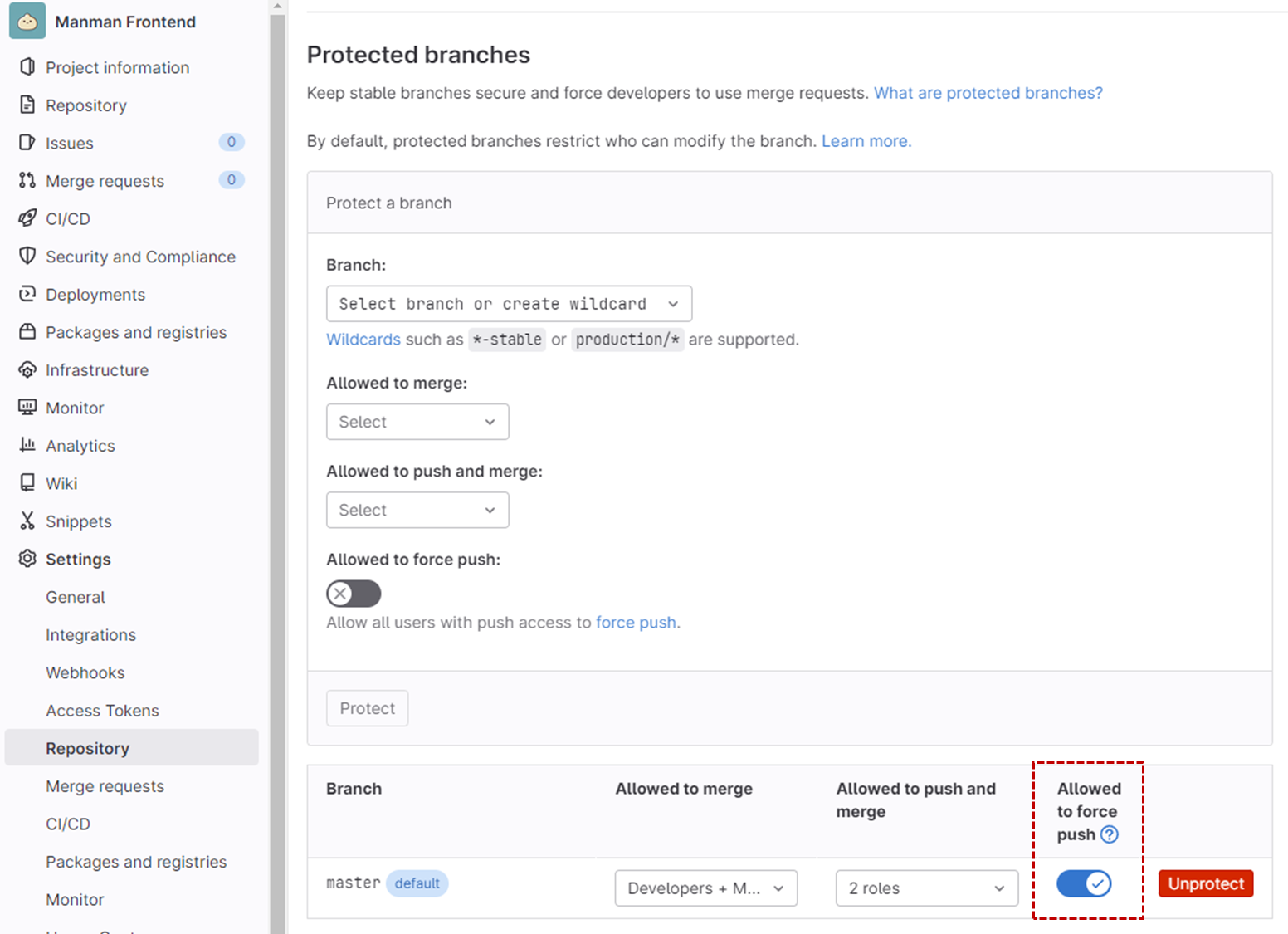Viewport: 1288px width, 934px height.
Task: Go to Webhooks under Settings
Action: pos(85,672)
